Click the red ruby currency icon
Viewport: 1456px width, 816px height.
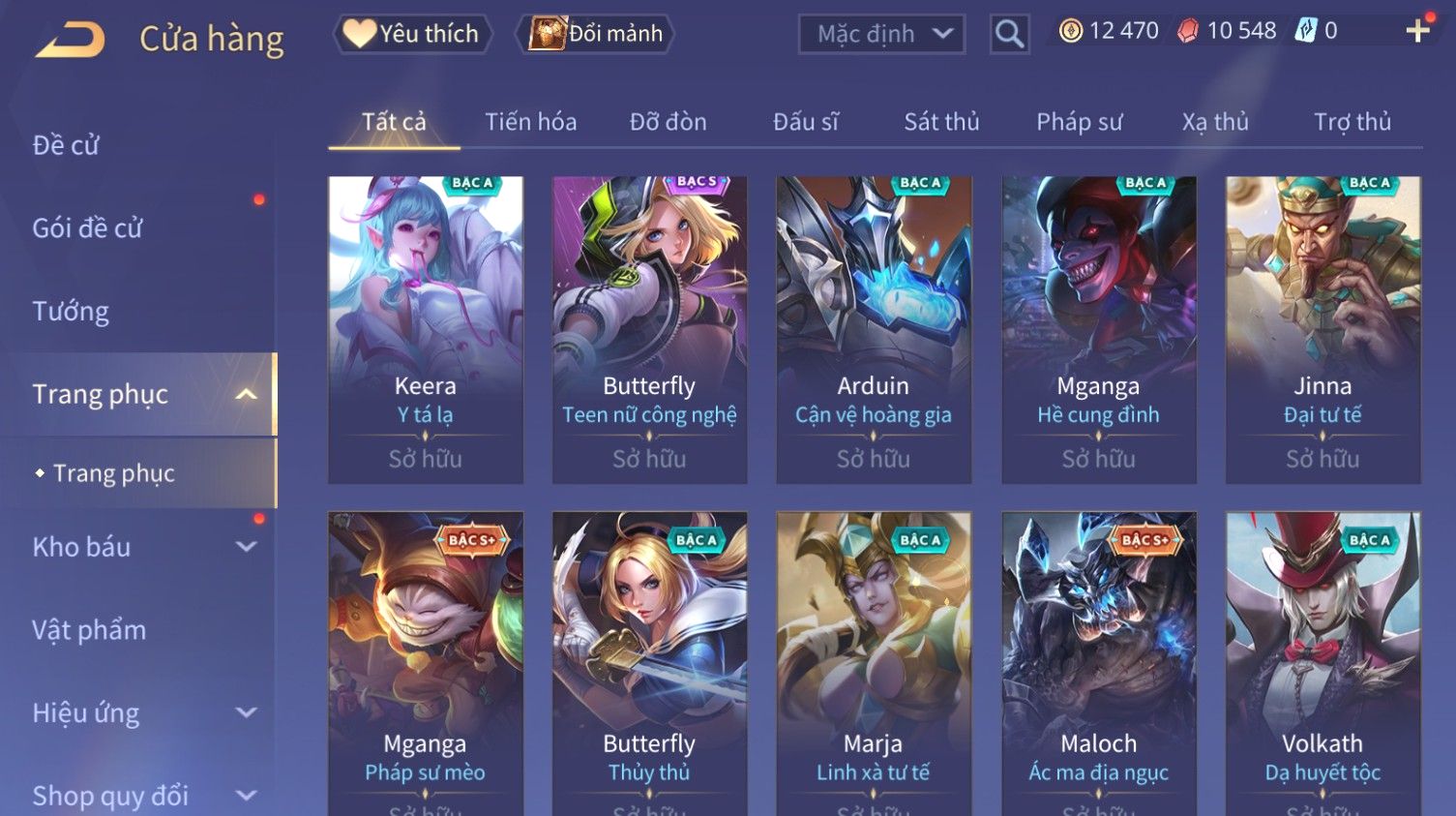tap(1187, 31)
